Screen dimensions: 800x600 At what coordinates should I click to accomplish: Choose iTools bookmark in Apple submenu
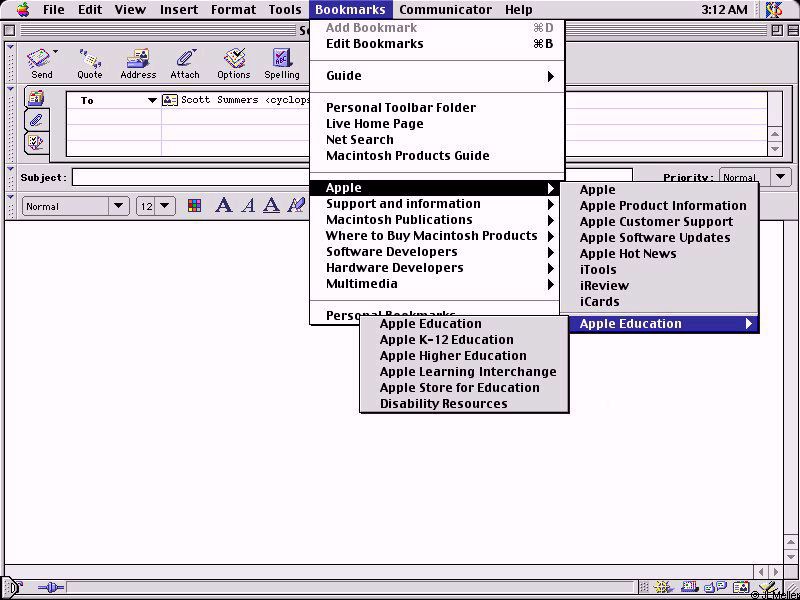click(659, 269)
